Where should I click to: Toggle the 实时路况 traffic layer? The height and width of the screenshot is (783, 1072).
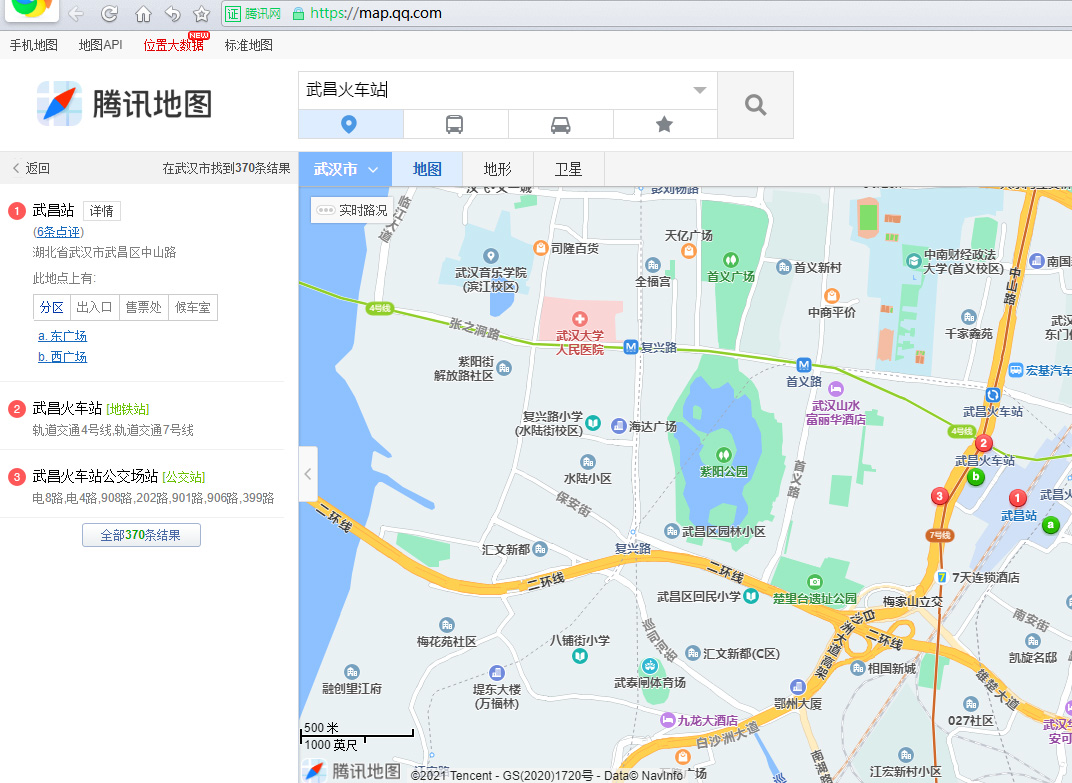click(x=352, y=210)
